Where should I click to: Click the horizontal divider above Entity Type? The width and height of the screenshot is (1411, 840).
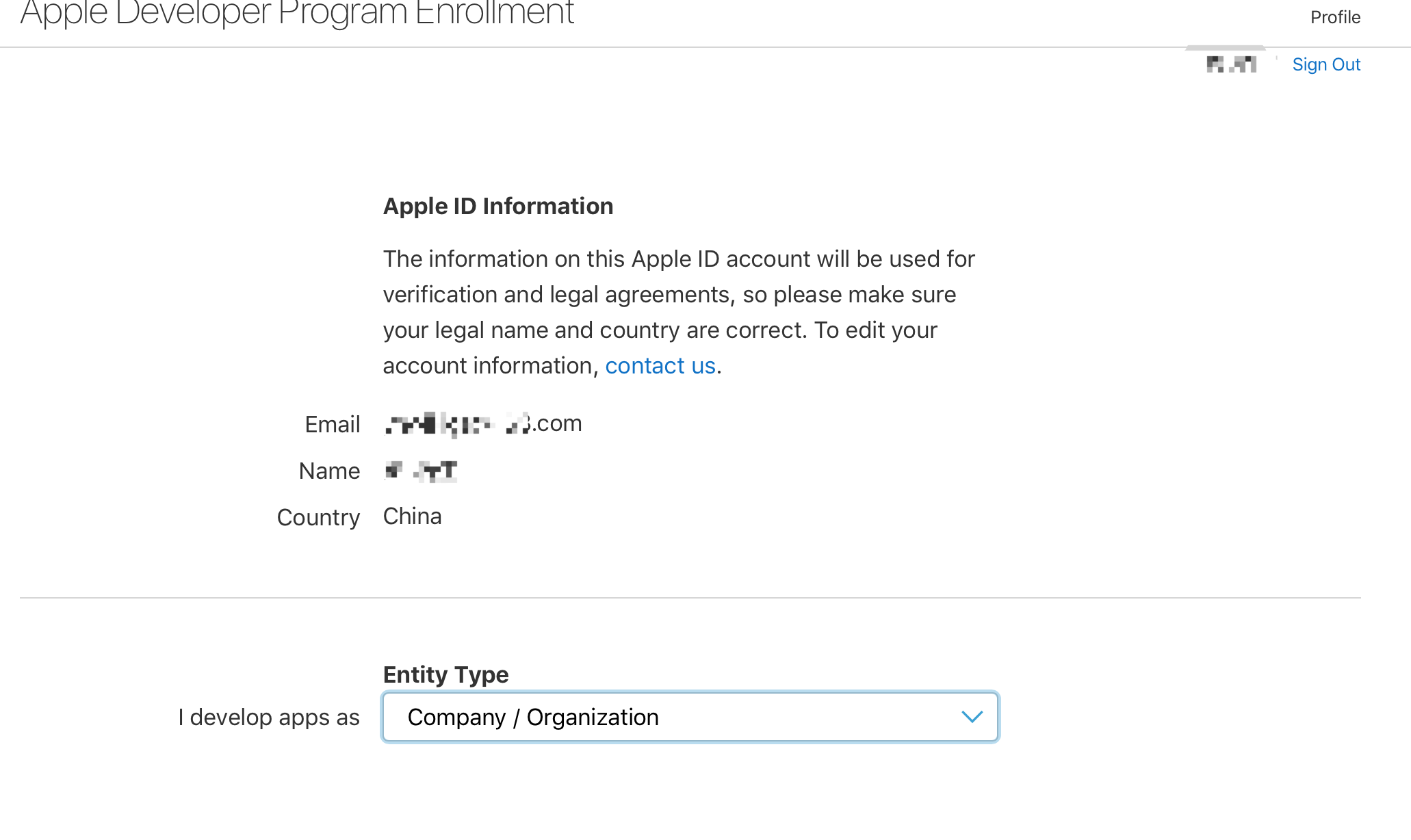point(690,598)
